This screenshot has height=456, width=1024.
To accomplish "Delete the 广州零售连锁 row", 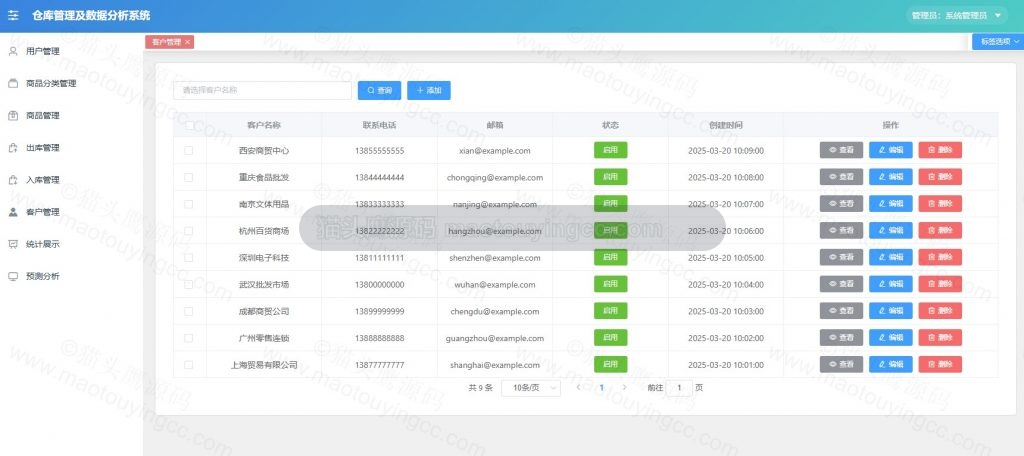I will [x=940, y=337].
